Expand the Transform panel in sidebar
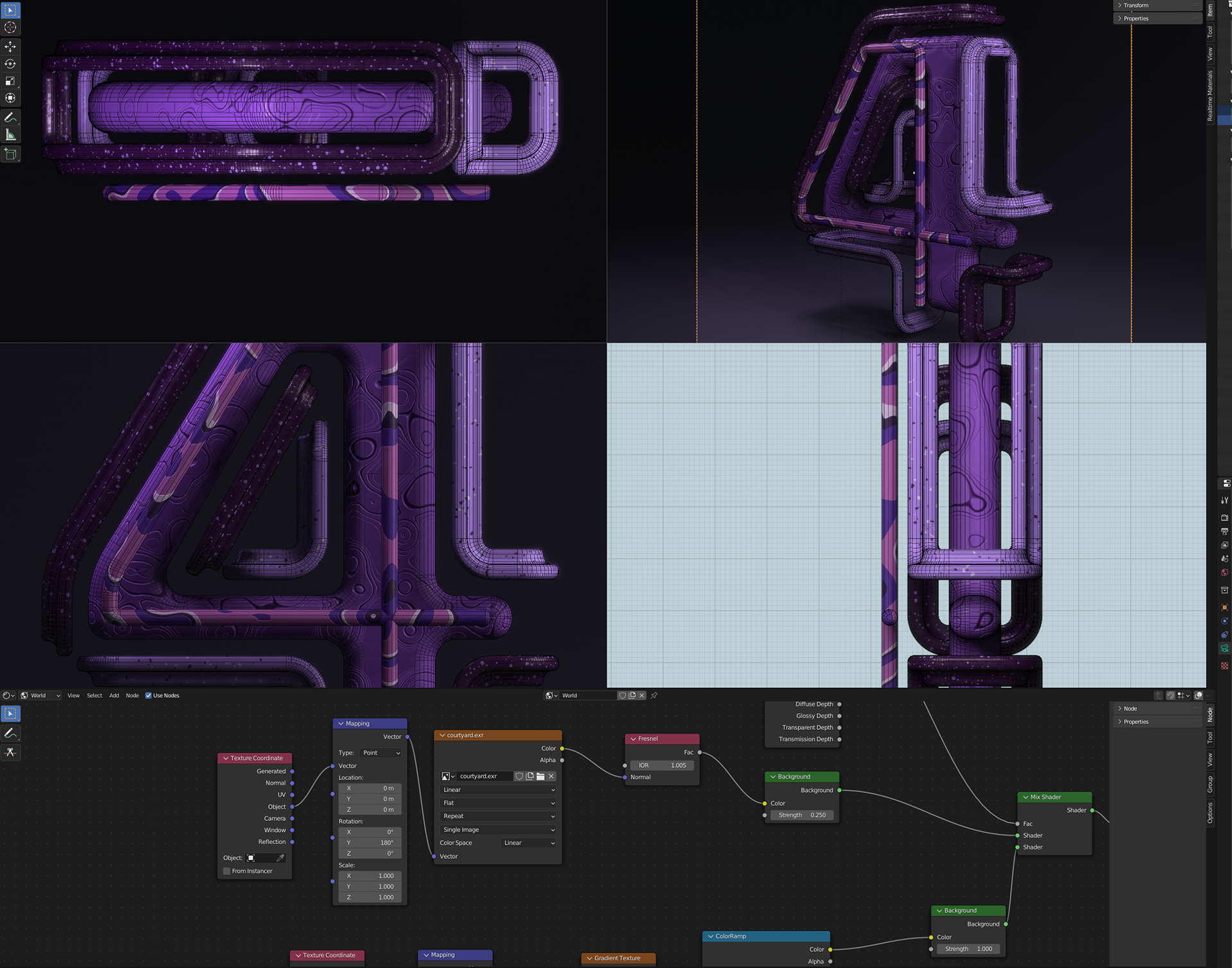 [x=1136, y=5]
